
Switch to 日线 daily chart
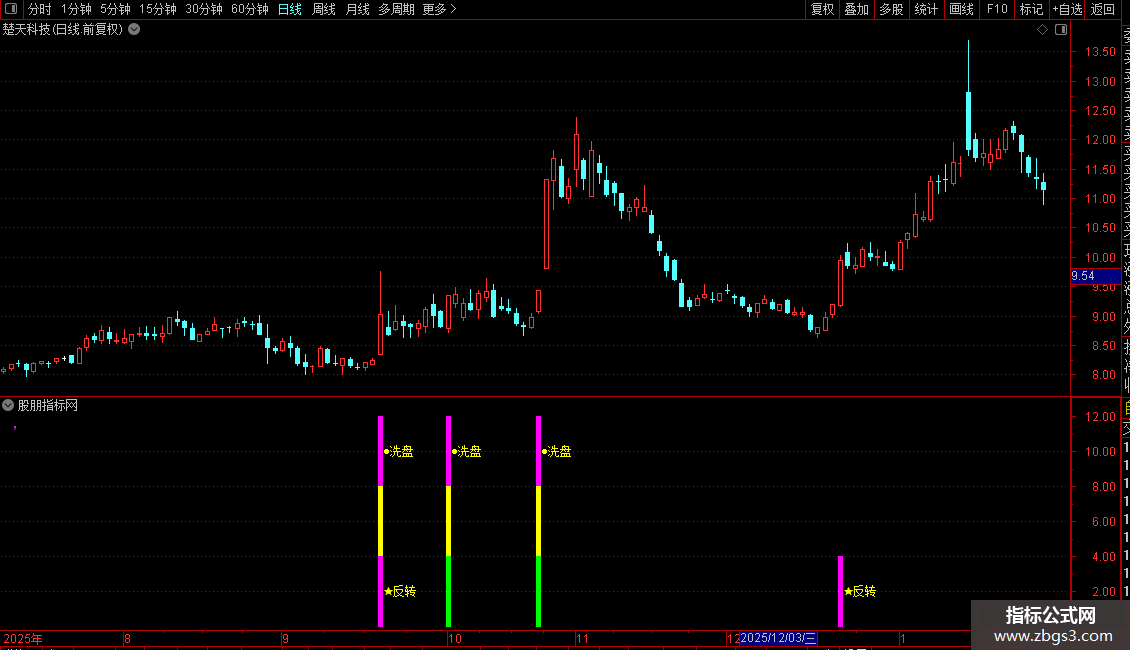pyautogui.click(x=290, y=9)
